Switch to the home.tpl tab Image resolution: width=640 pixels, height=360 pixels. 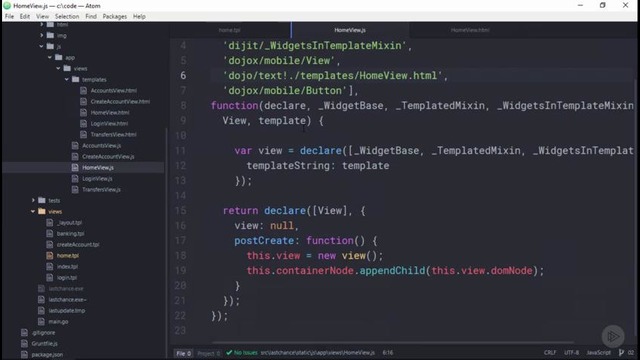point(230,30)
